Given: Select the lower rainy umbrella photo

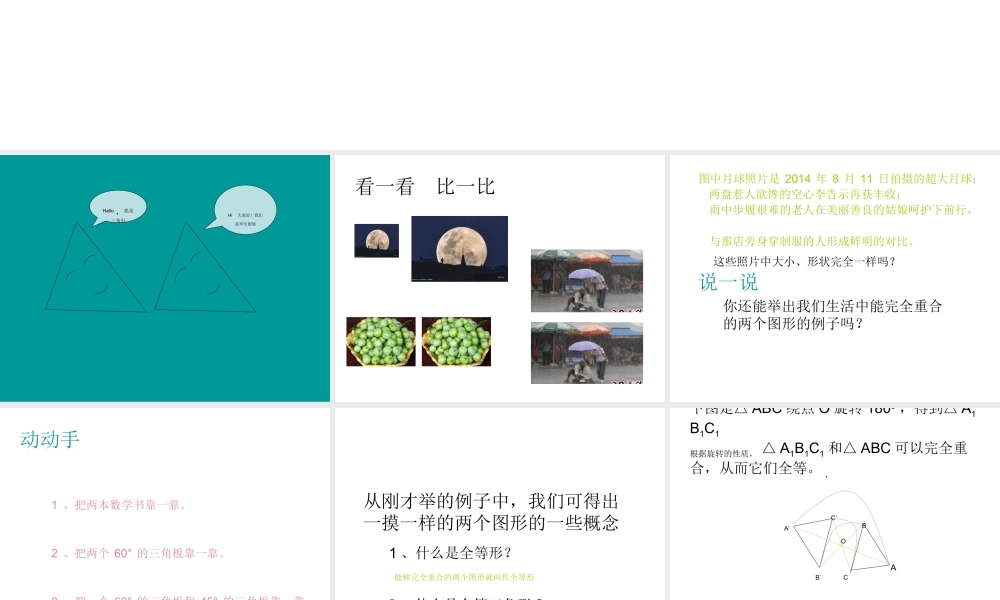Looking at the screenshot, I should (587, 353).
